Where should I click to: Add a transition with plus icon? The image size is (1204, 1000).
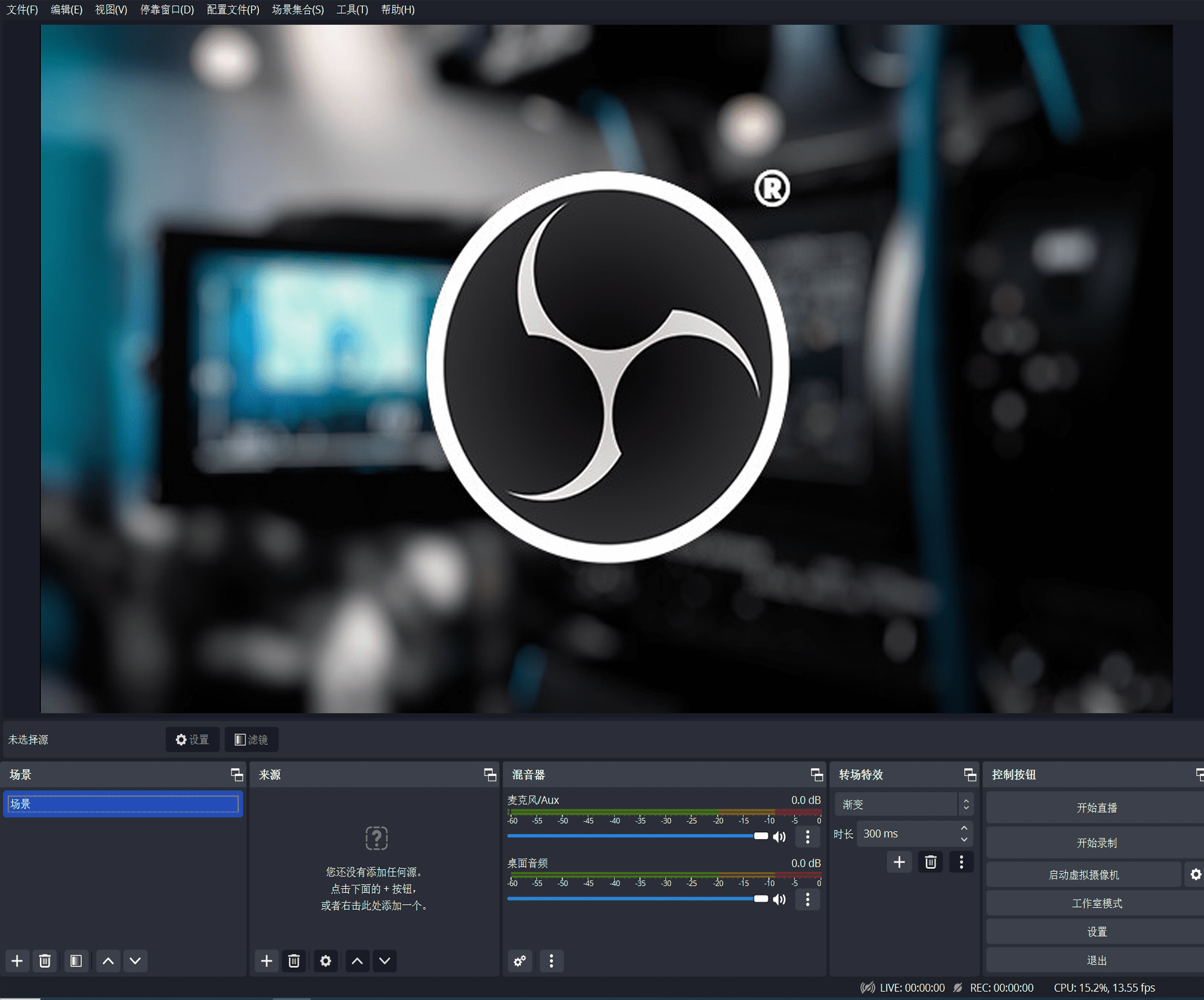click(x=900, y=861)
